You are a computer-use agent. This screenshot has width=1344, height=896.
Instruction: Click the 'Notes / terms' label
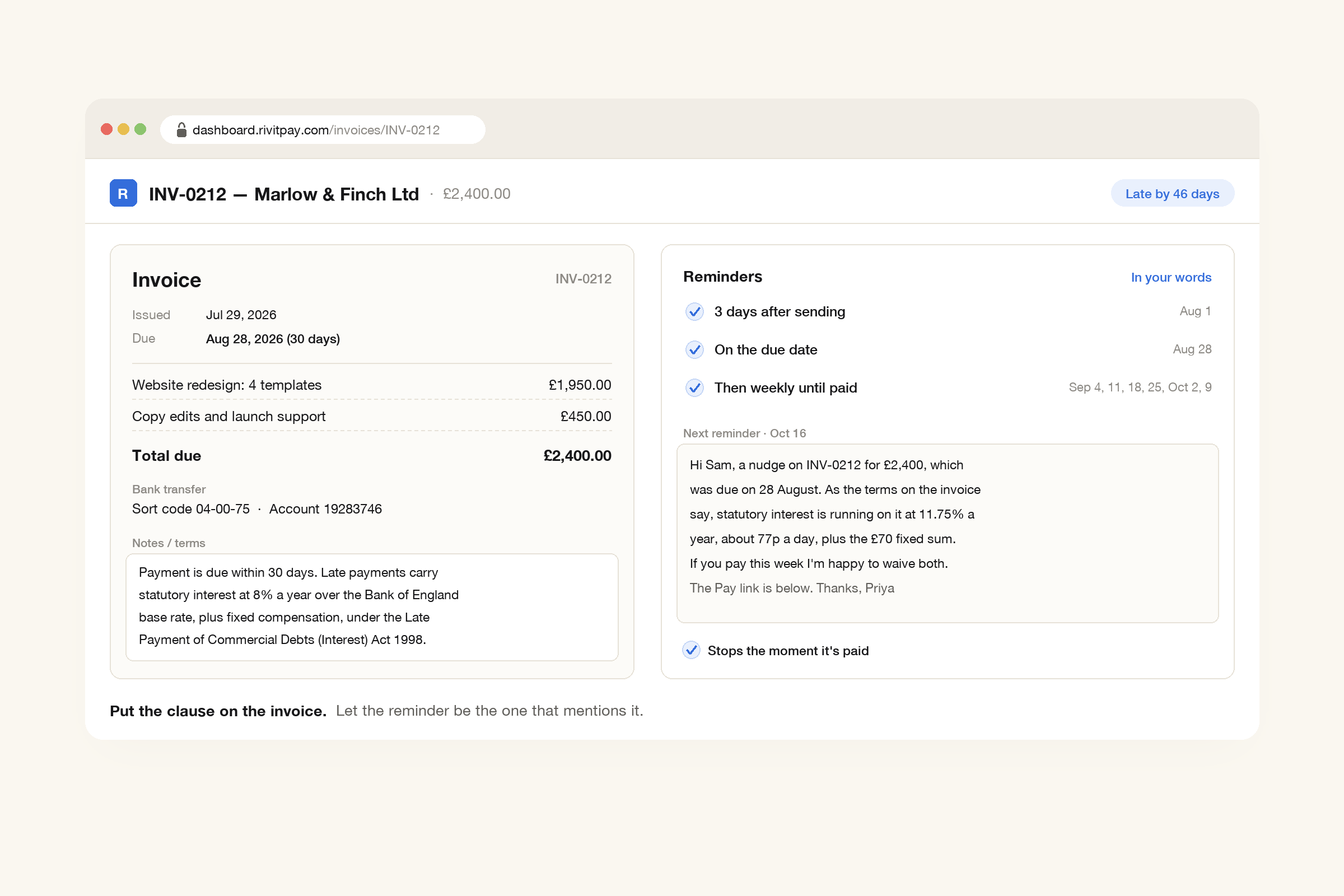pos(169,543)
